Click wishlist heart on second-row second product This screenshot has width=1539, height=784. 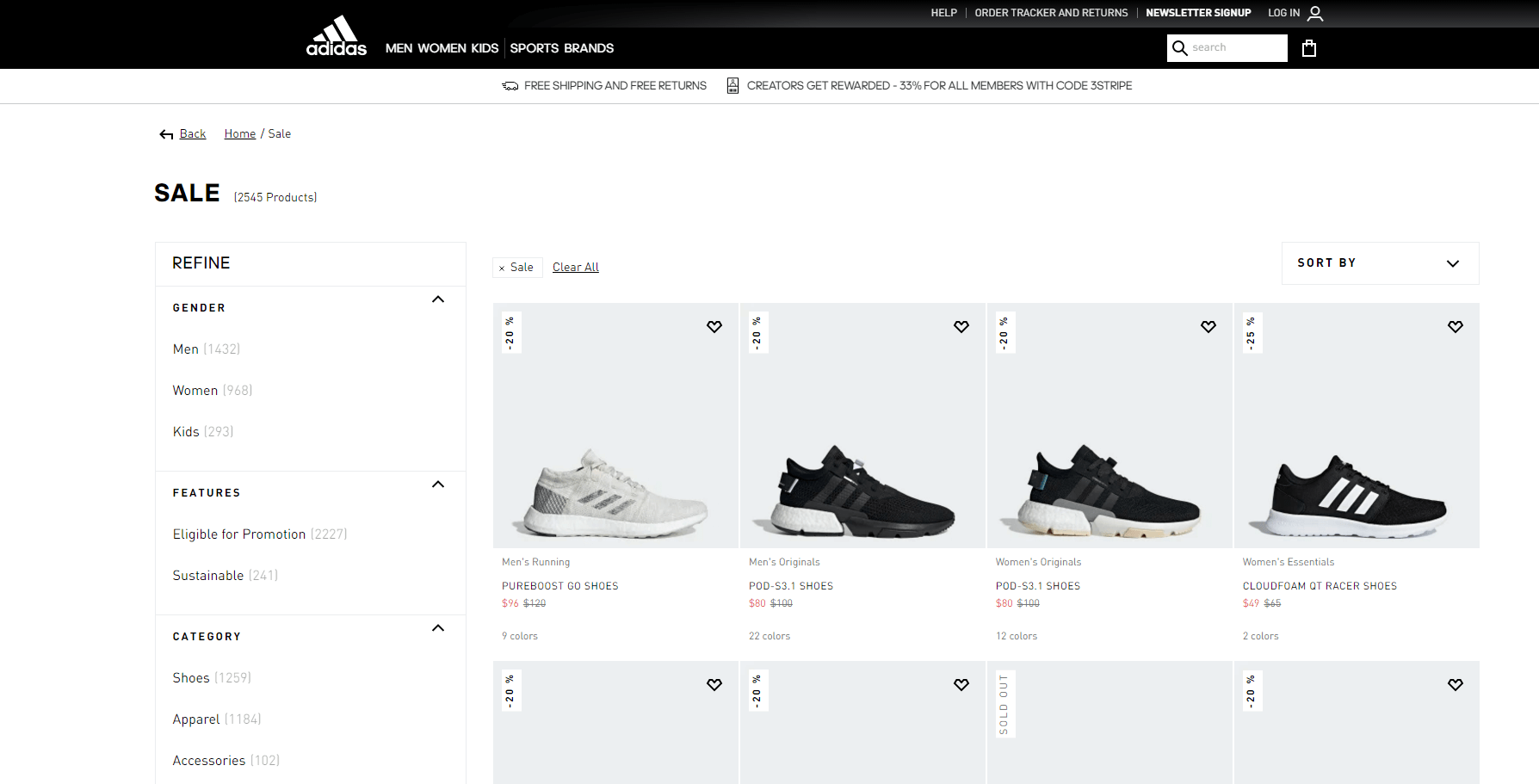(x=961, y=685)
